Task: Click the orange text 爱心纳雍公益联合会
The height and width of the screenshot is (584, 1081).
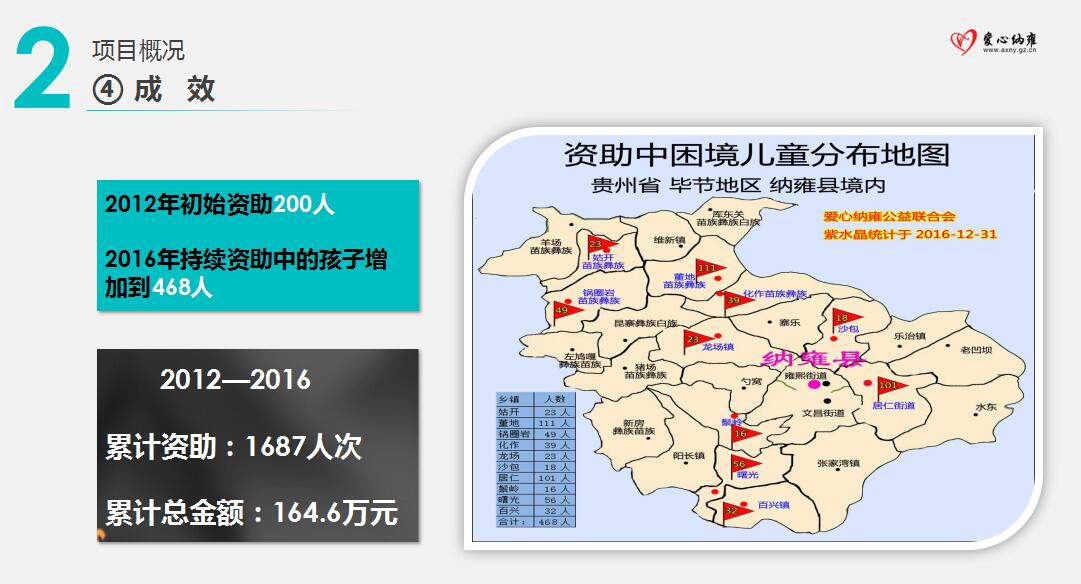Action: coord(889,217)
